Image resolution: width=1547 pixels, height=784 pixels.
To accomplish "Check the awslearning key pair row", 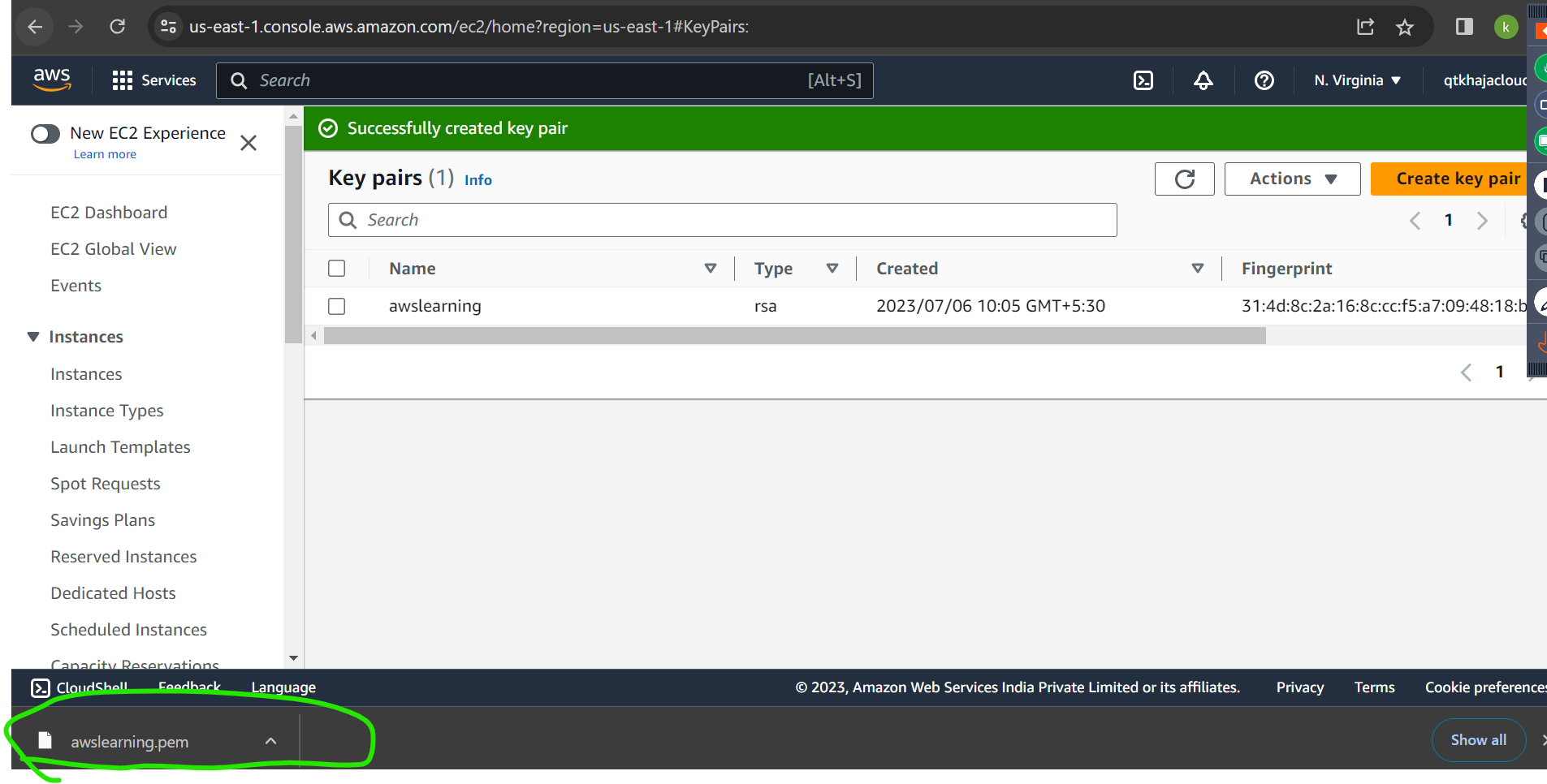I will [337, 306].
